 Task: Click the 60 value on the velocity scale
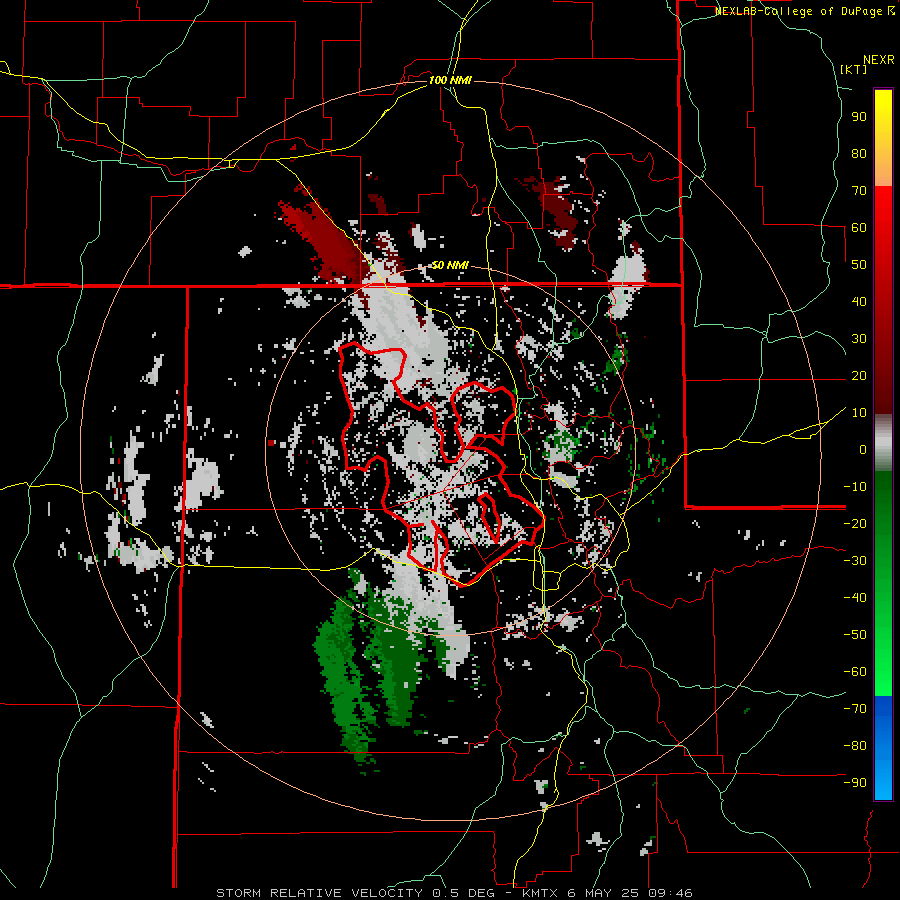tap(859, 228)
